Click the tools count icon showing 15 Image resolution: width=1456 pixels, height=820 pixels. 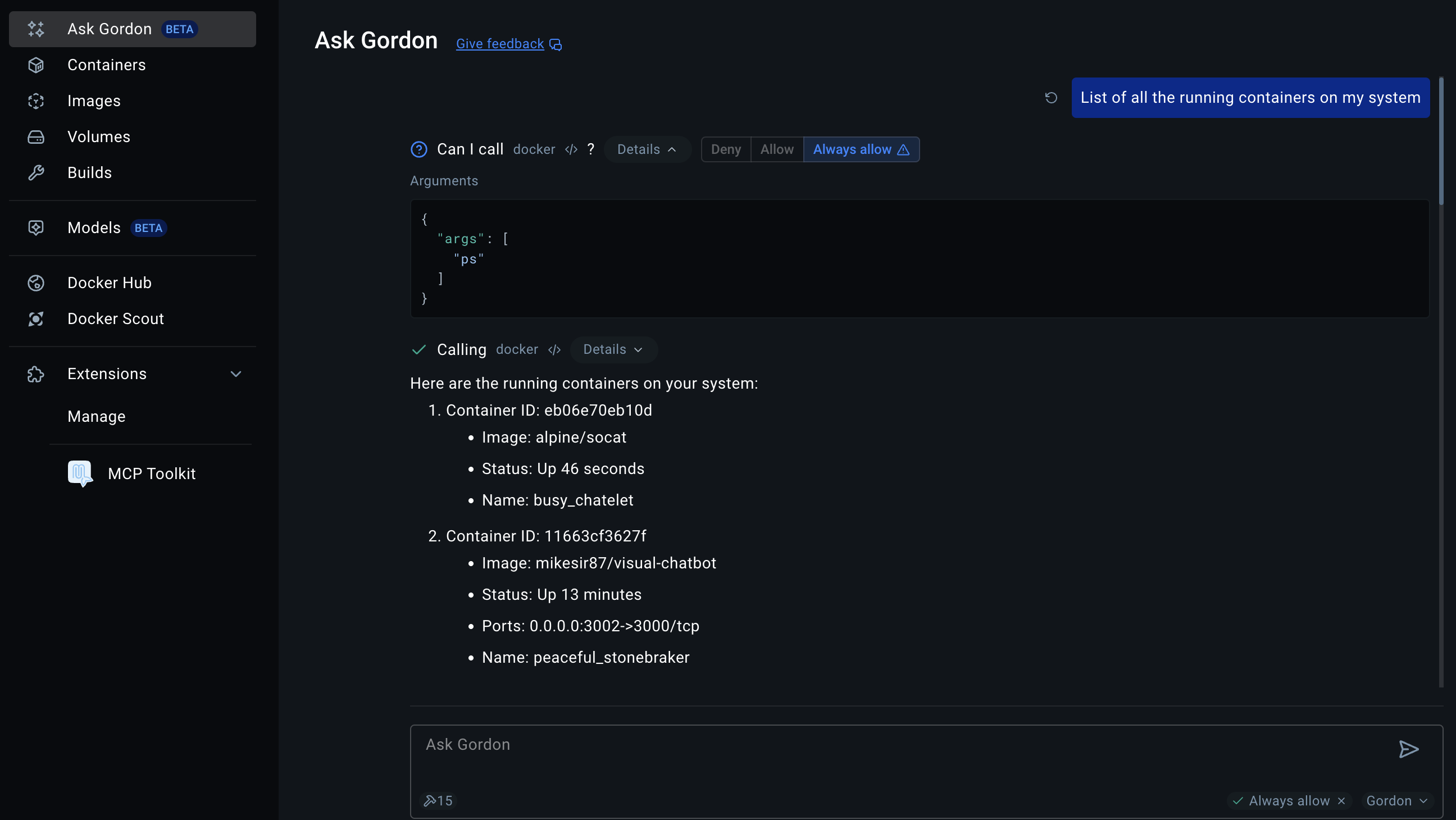click(438, 801)
